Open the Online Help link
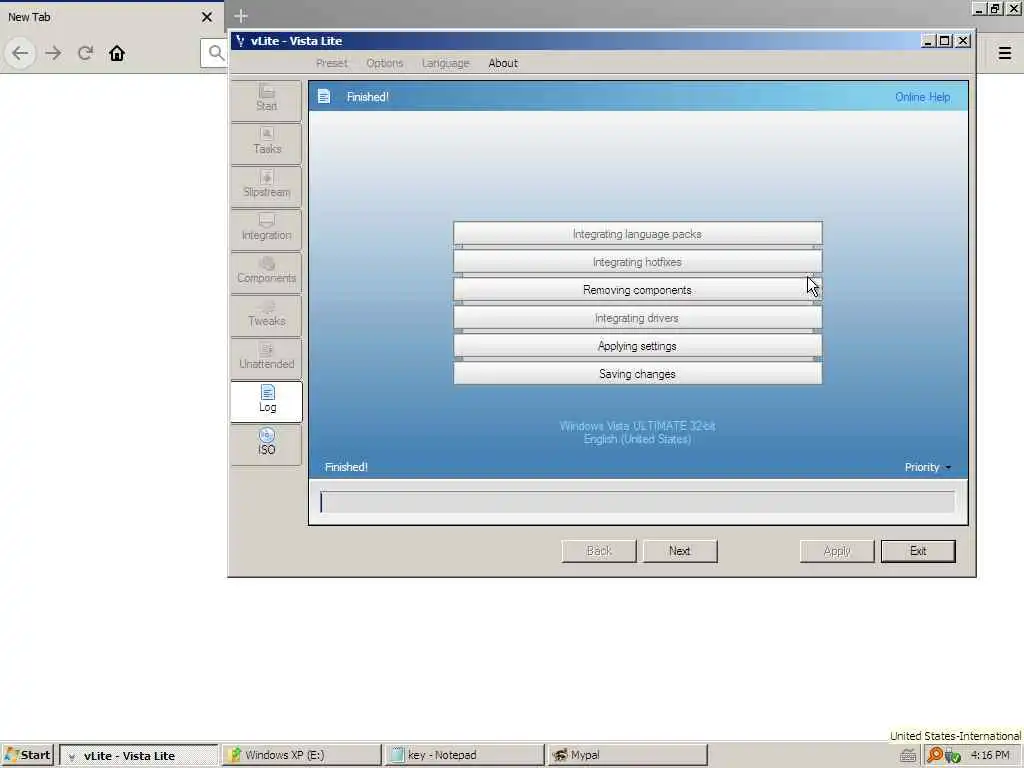This screenshot has width=1024, height=768. [x=922, y=97]
